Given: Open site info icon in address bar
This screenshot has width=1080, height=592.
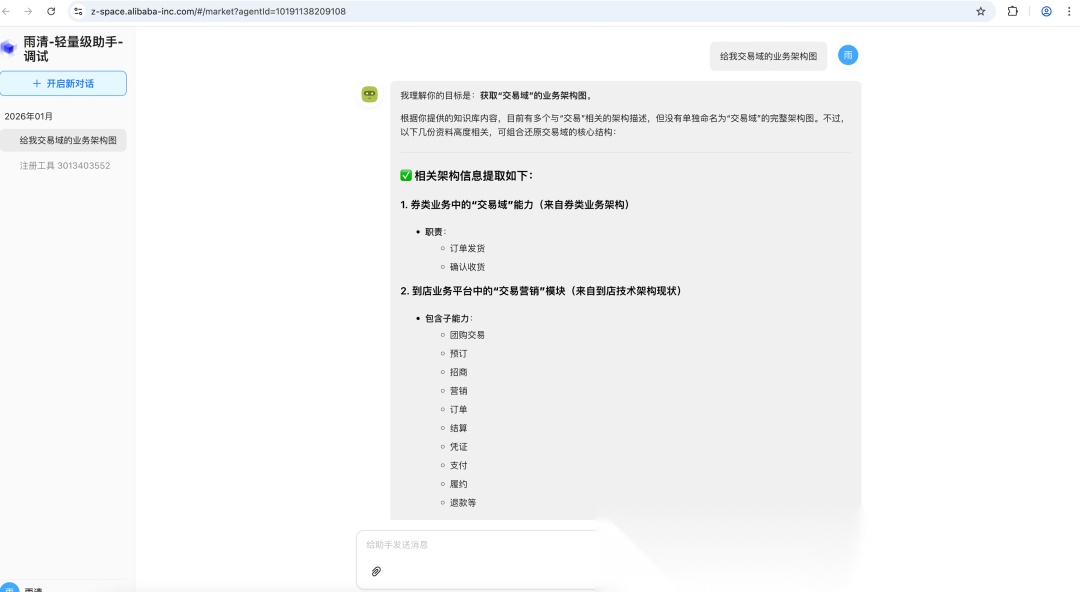Looking at the screenshot, I should click(79, 11).
